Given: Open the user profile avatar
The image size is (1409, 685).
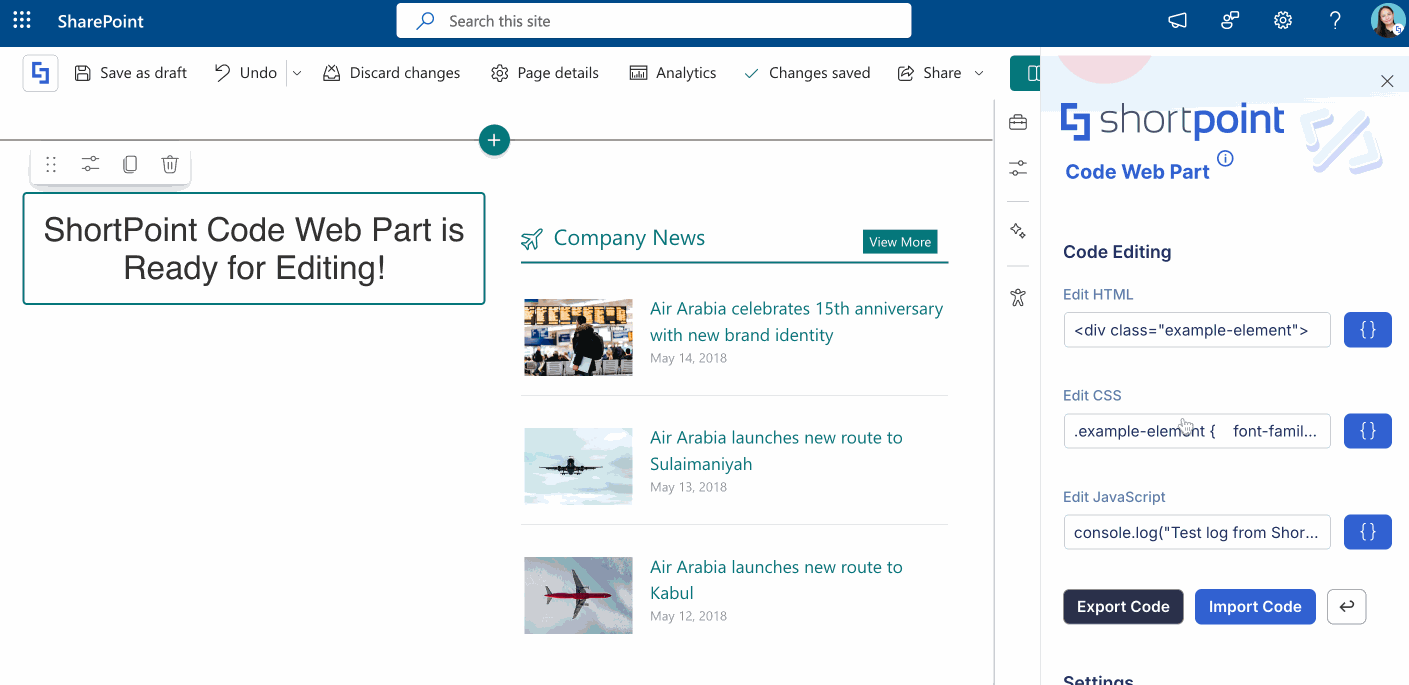Looking at the screenshot, I should click(1387, 21).
